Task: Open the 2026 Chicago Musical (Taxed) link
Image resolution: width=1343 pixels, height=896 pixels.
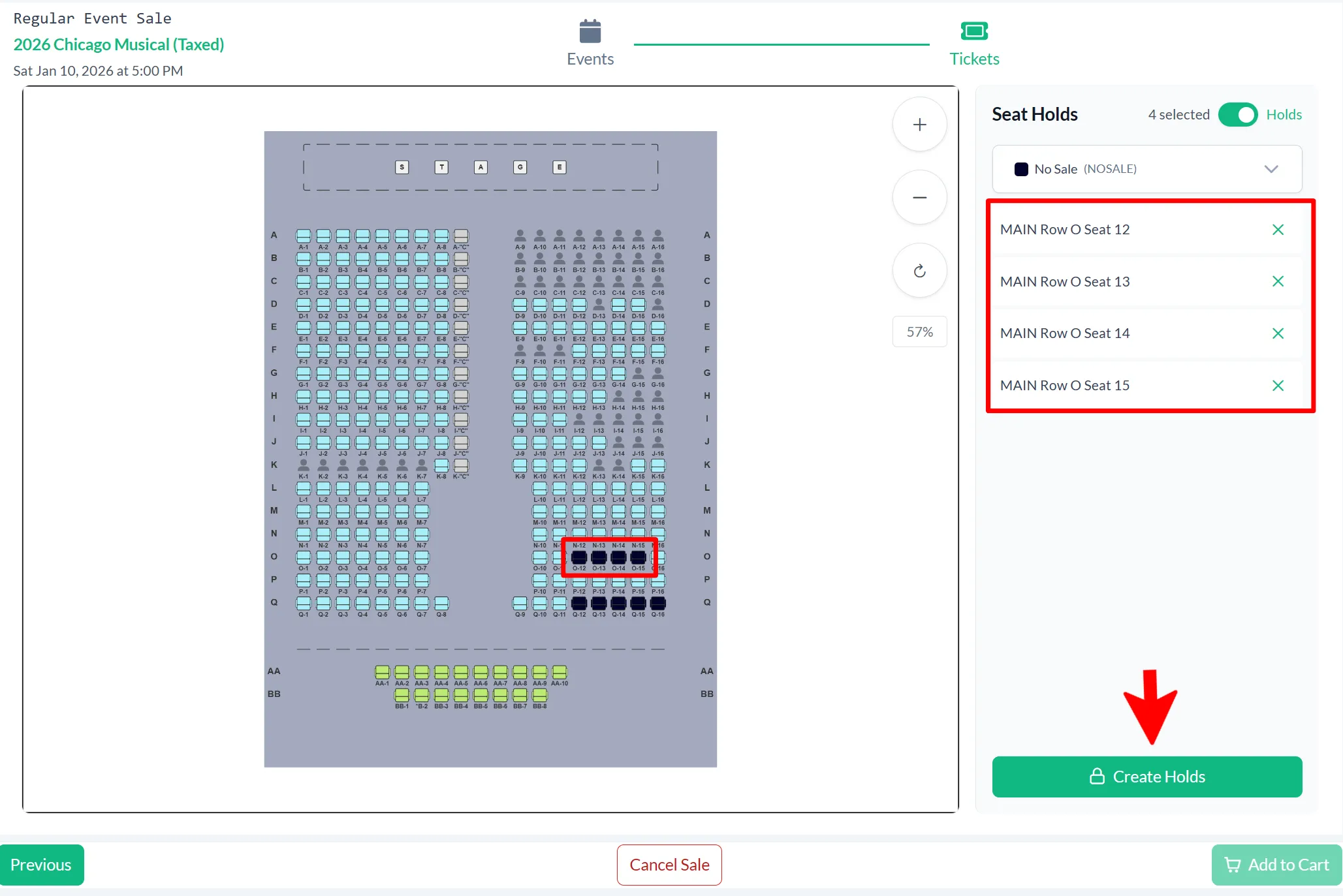Action: [x=119, y=44]
